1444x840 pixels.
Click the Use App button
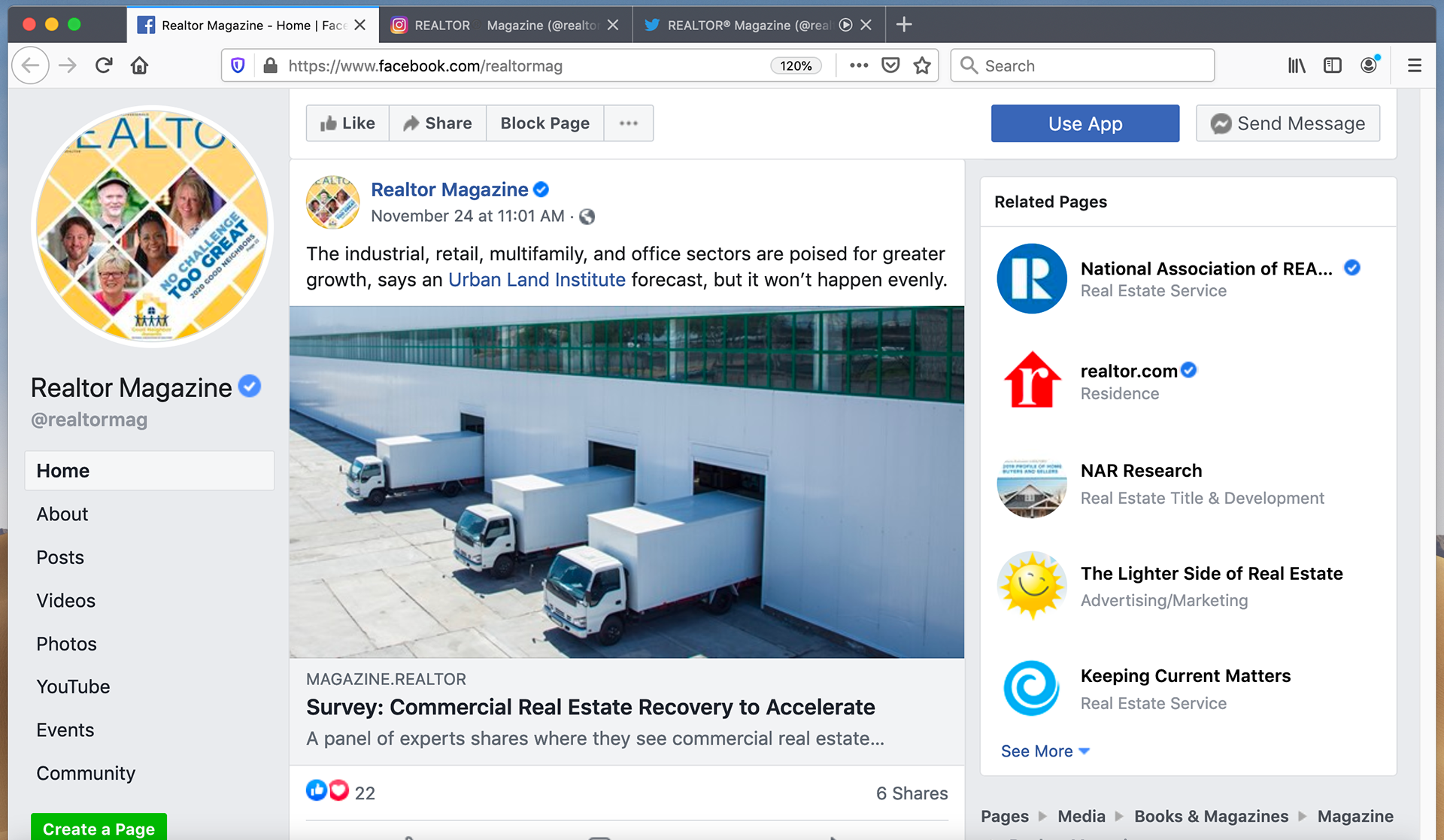coord(1085,123)
